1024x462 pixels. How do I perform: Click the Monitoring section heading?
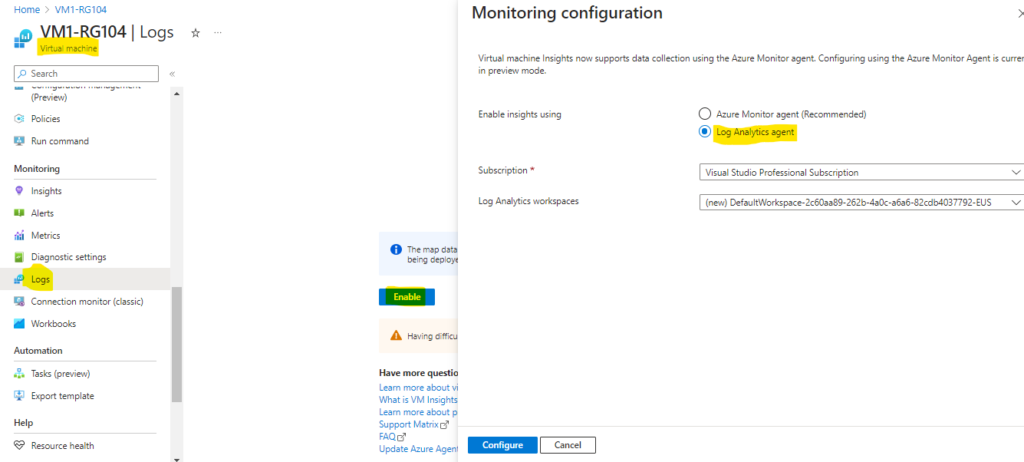coord(37,169)
